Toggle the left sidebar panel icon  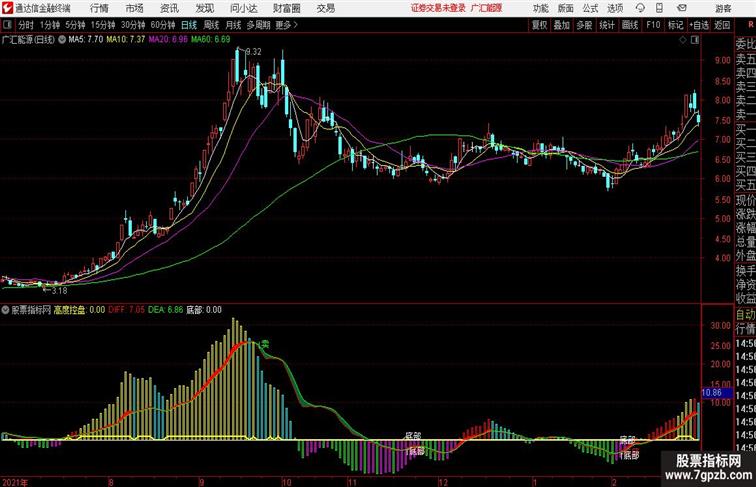pos(7,25)
